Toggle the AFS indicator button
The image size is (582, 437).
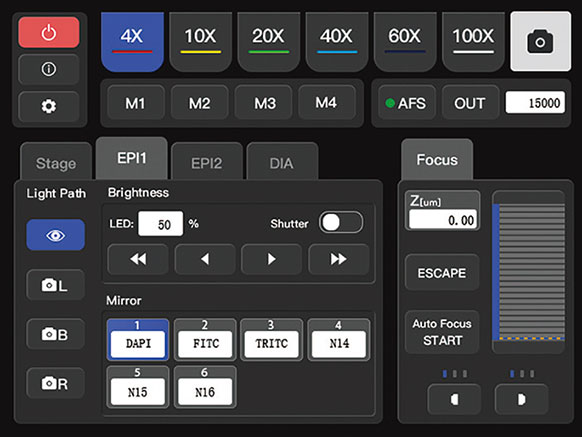(x=406, y=103)
